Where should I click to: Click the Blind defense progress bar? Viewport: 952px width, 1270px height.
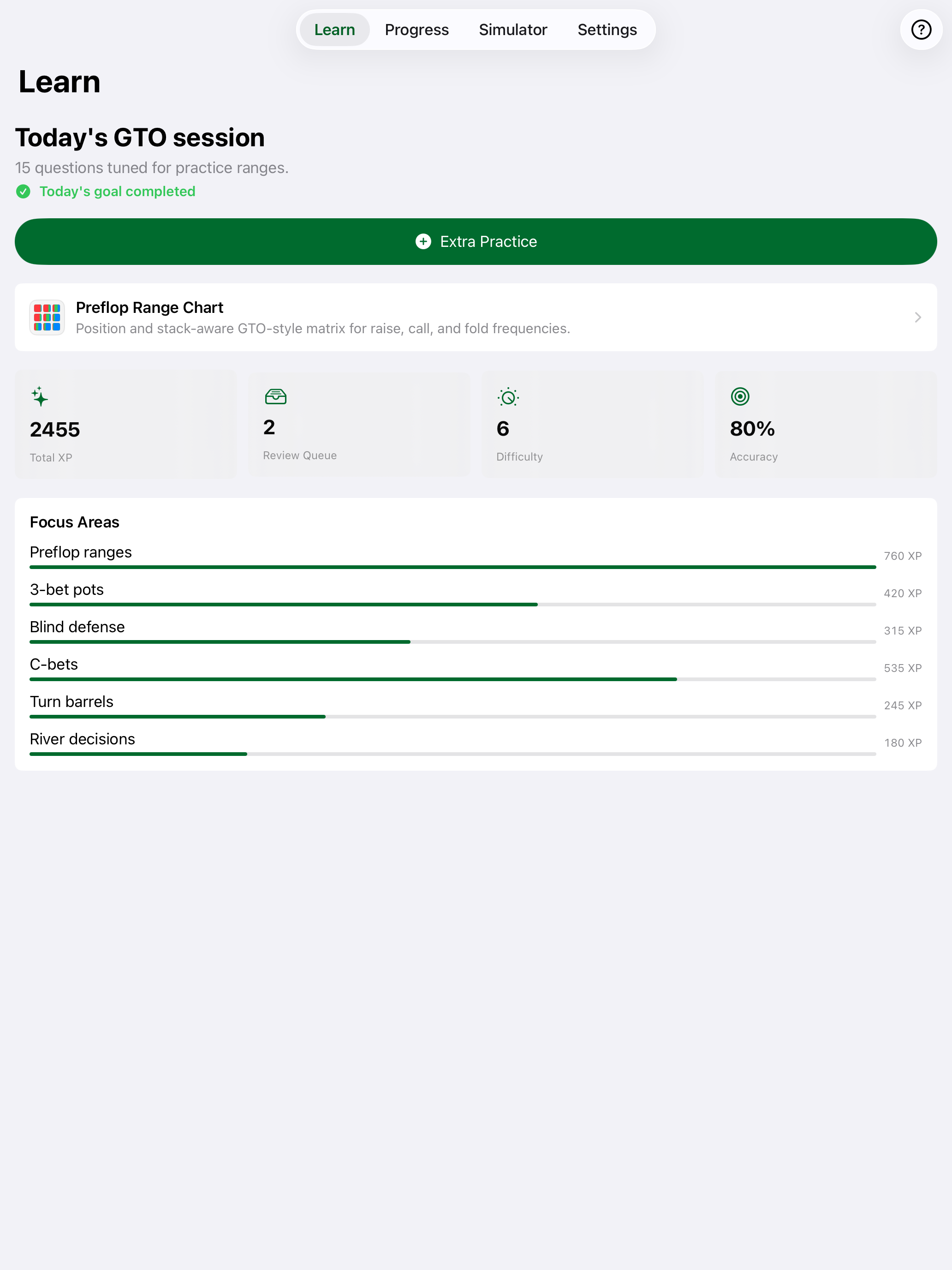pos(453,642)
